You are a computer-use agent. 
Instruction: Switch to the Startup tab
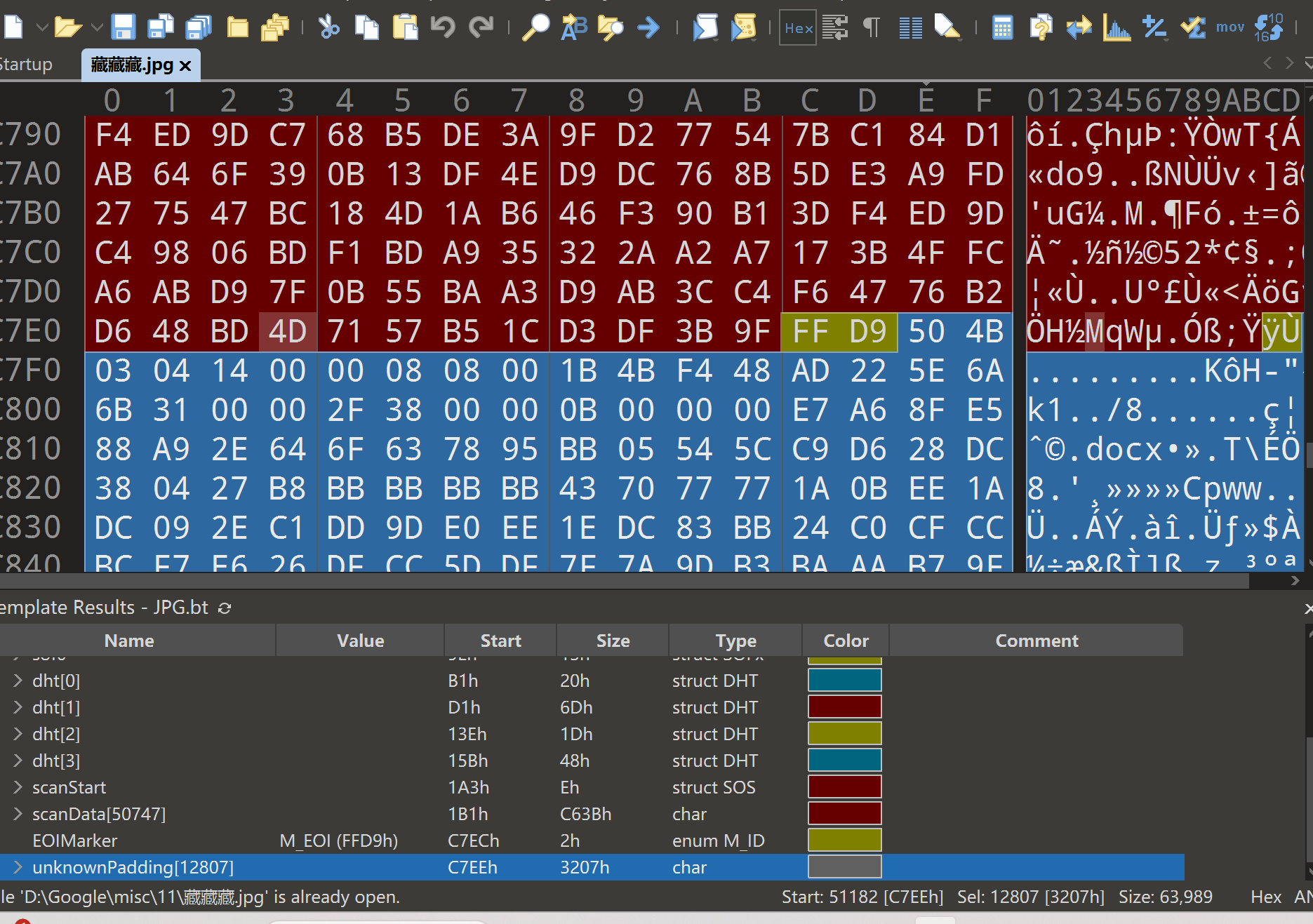(x=26, y=65)
